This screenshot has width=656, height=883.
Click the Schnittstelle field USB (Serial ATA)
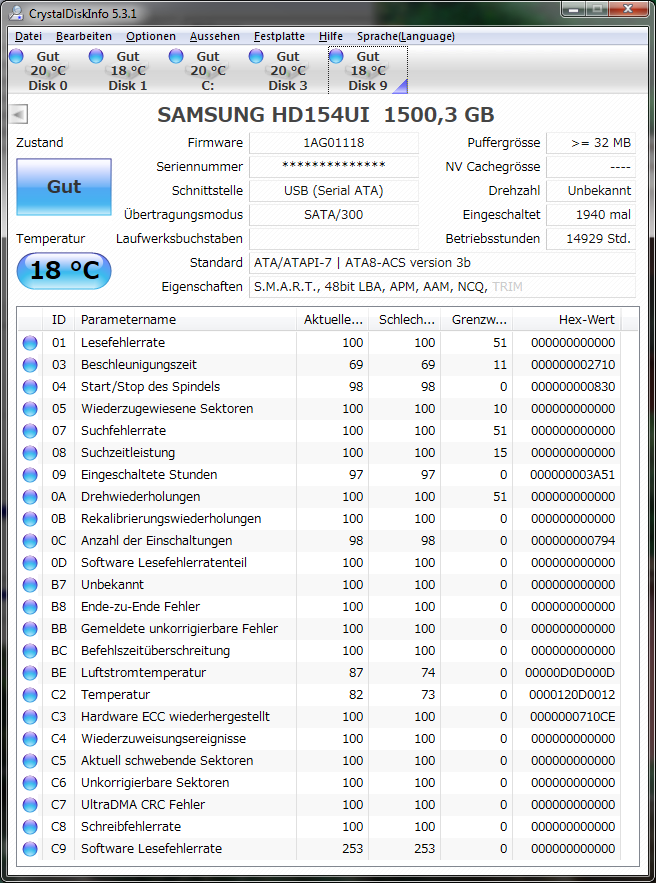(x=334, y=191)
